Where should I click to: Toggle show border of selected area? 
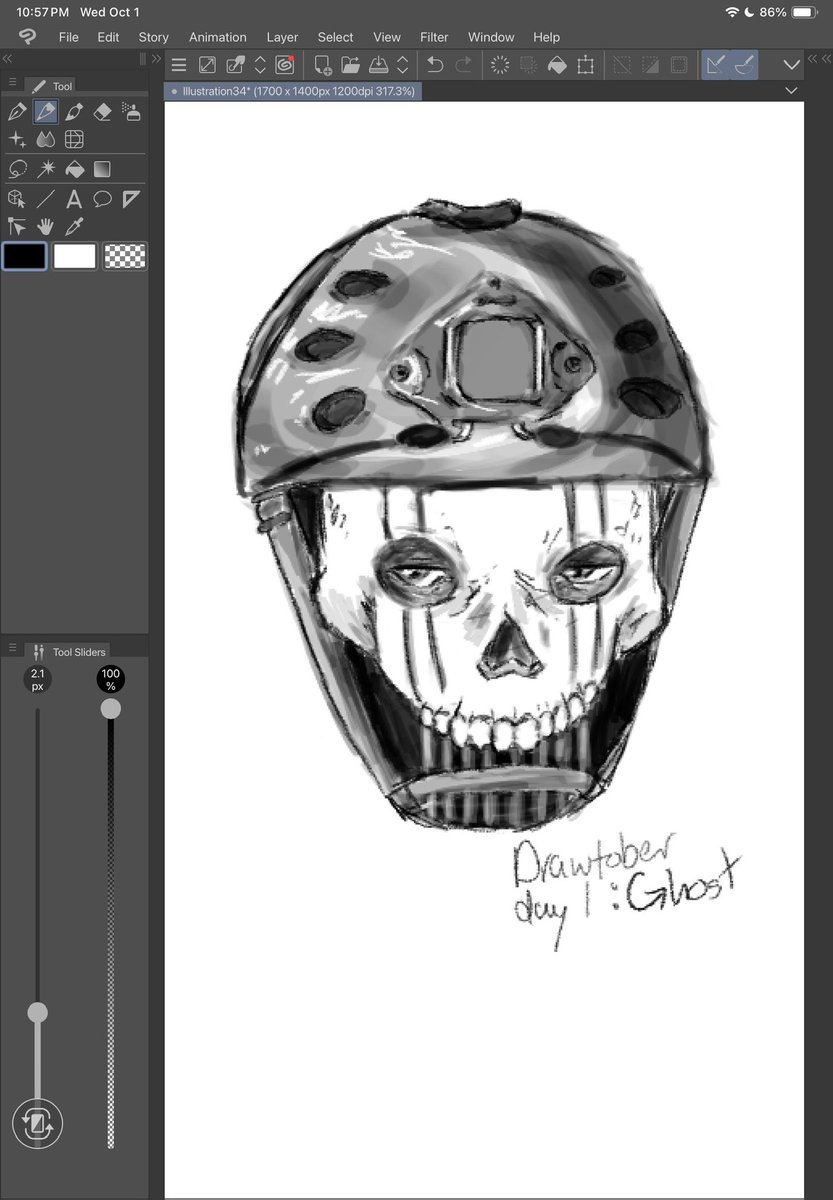(679, 66)
